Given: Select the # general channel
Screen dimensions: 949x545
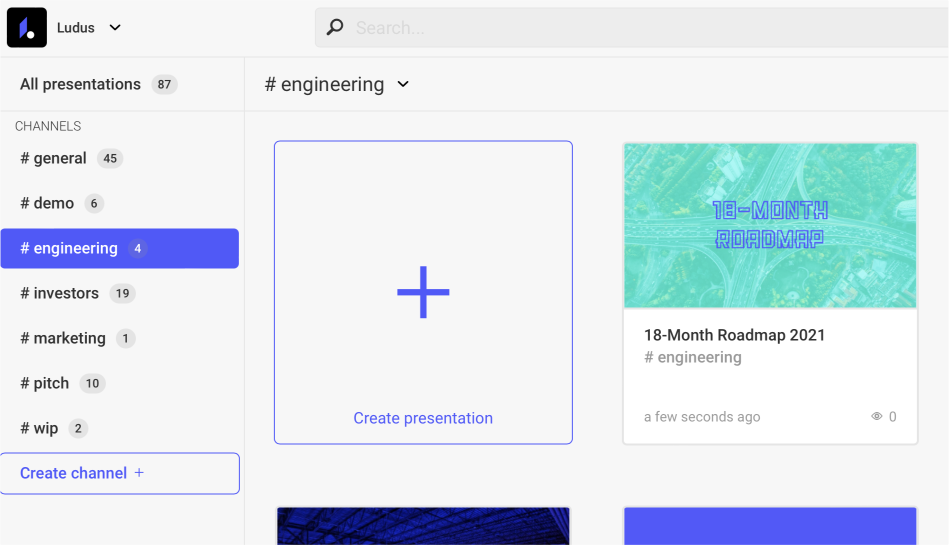Looking at the screenshot, I should click(54, 158).
